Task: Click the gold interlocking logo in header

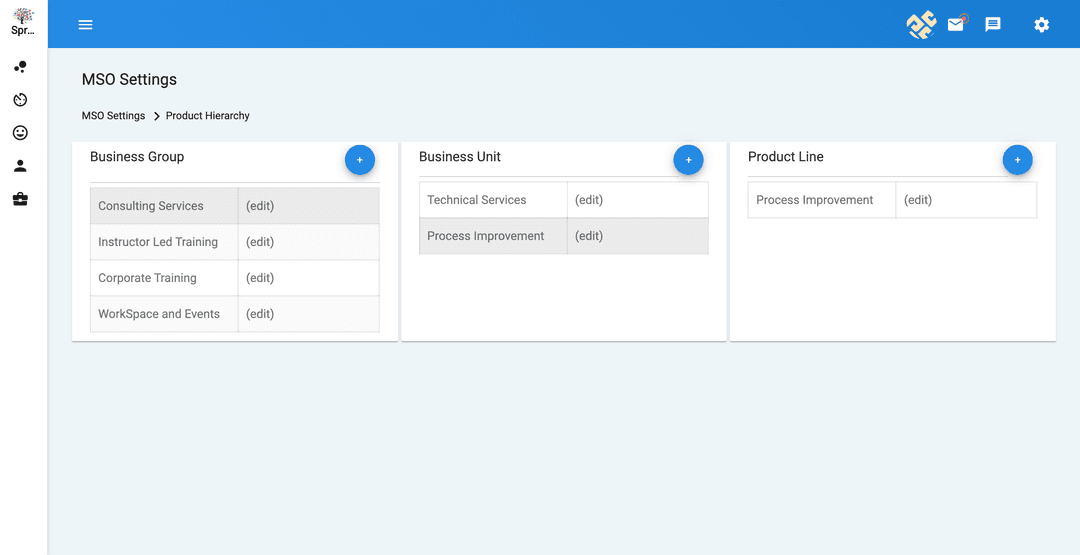Action: (x=921, y=25)
